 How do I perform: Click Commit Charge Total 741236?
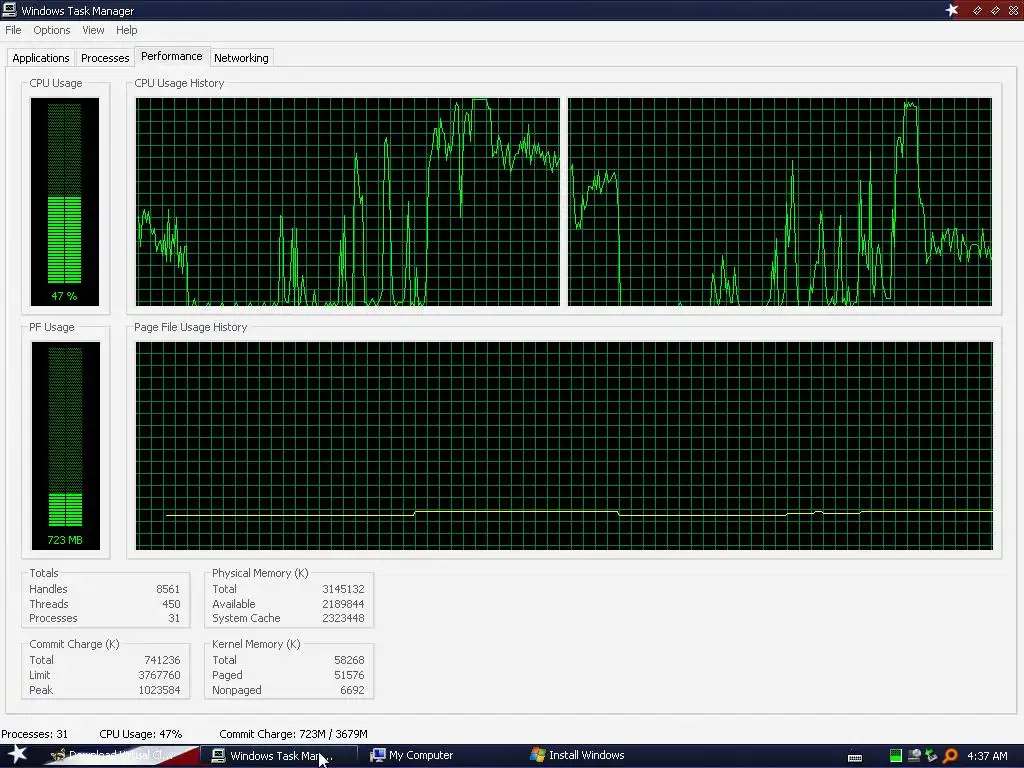(162, 660)
